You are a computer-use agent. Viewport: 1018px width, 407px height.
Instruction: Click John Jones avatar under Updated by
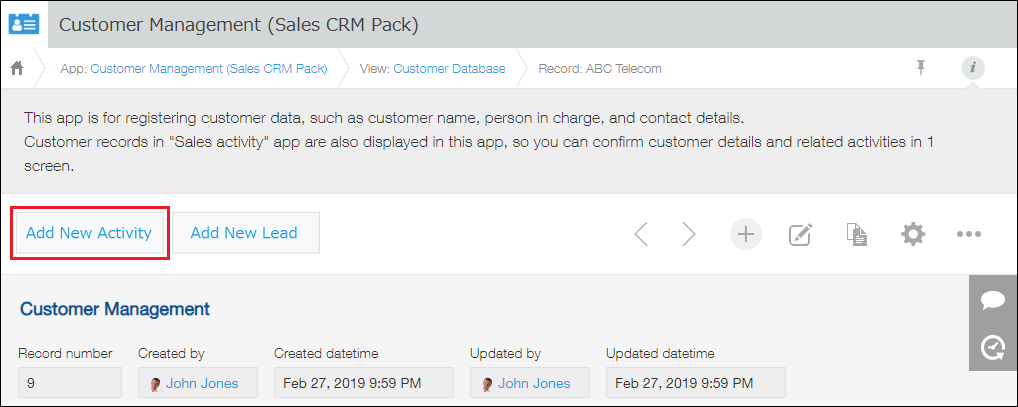488,384
